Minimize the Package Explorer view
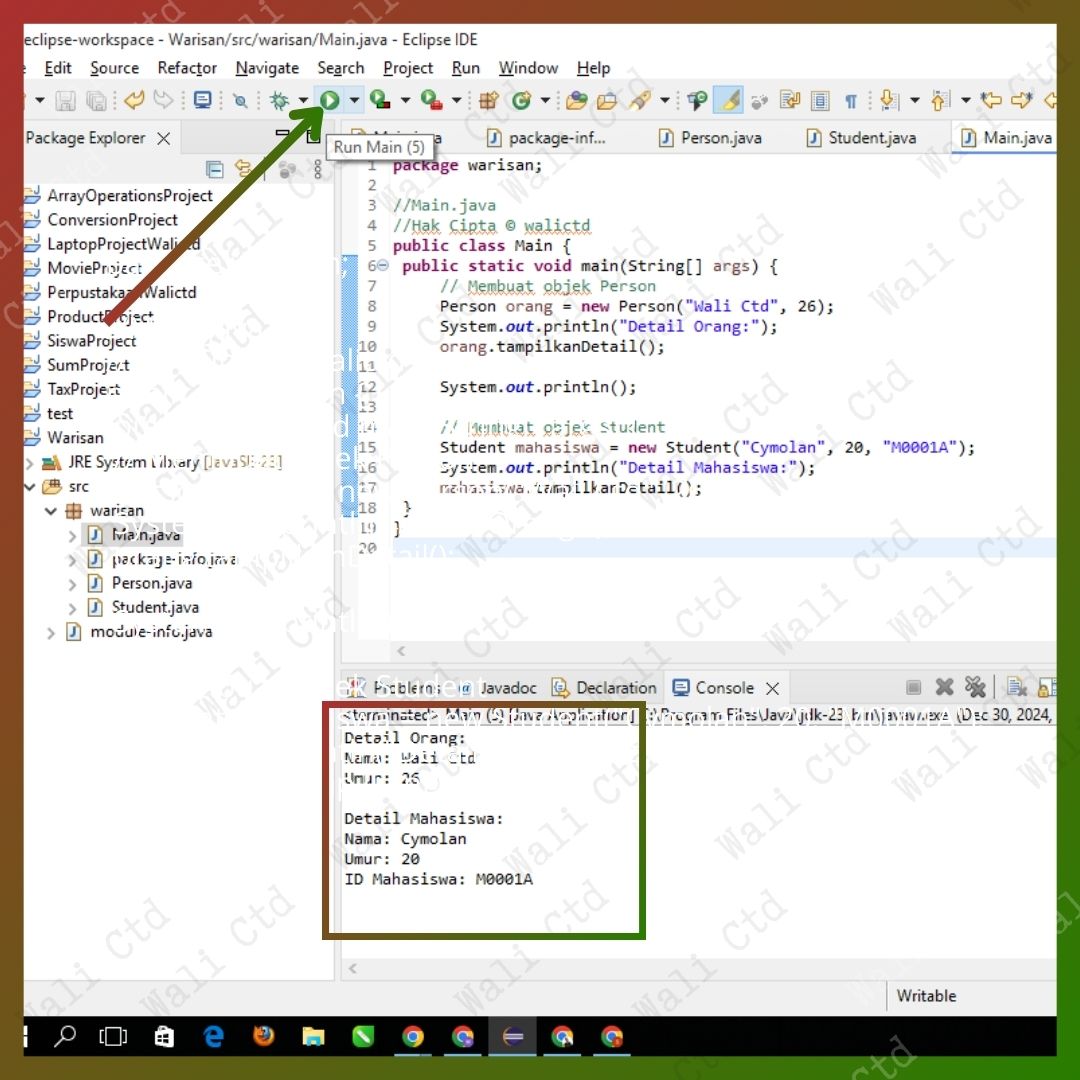The image size is (1080, 1080). (x=282, y=133)
